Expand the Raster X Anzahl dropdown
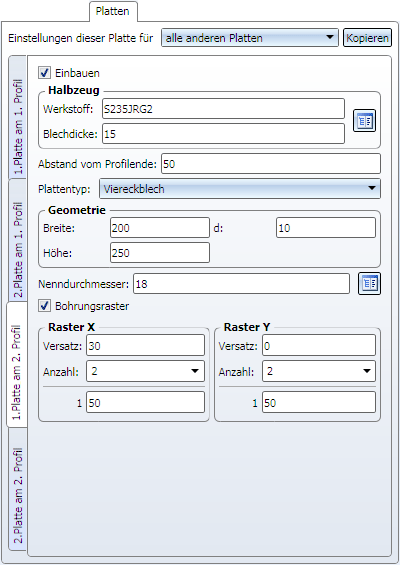 click(145, 371)
